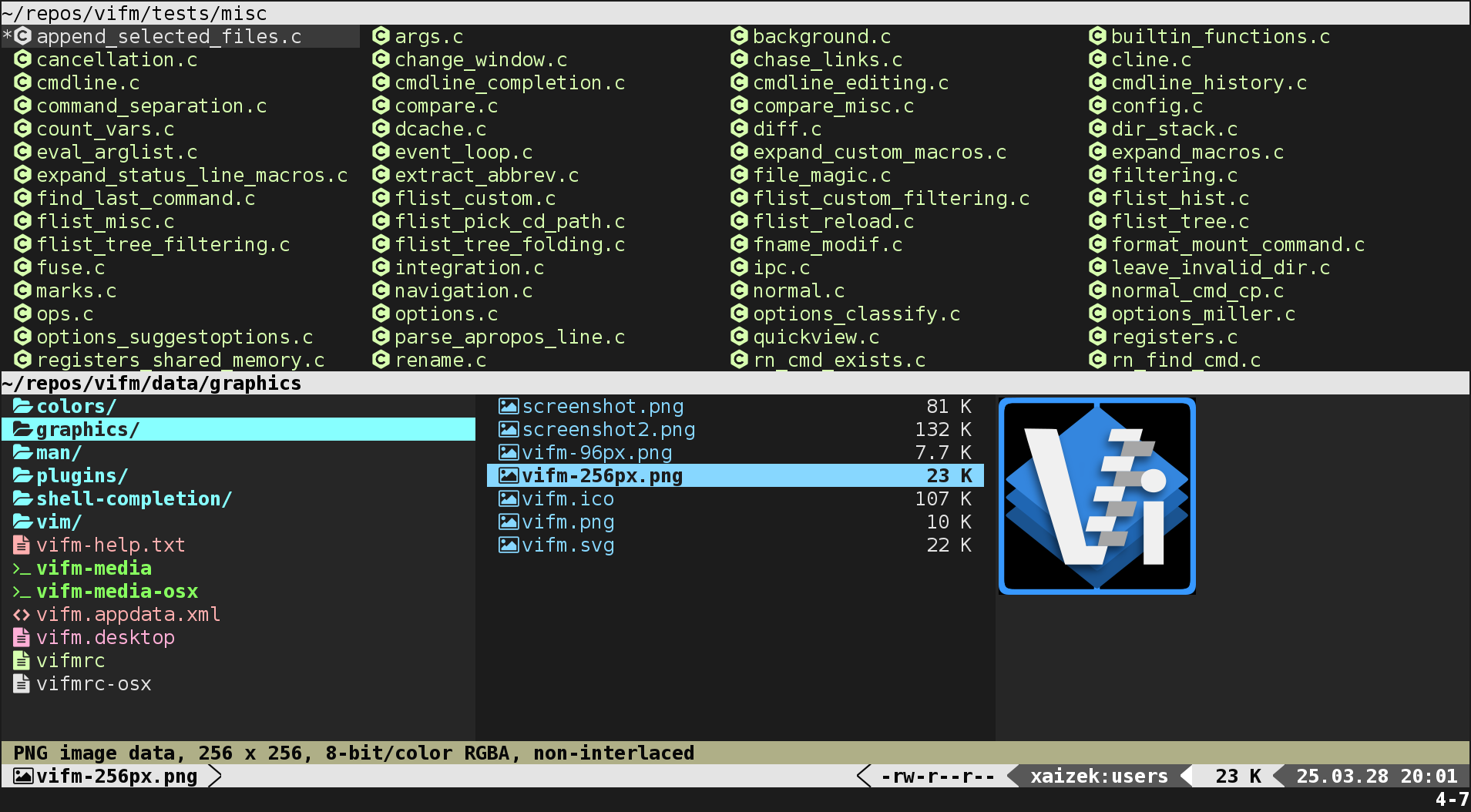The width and height of the screenshot is (1471, 812).
Task: Select flist_tree_folding.c file
Action: (510, 244)
